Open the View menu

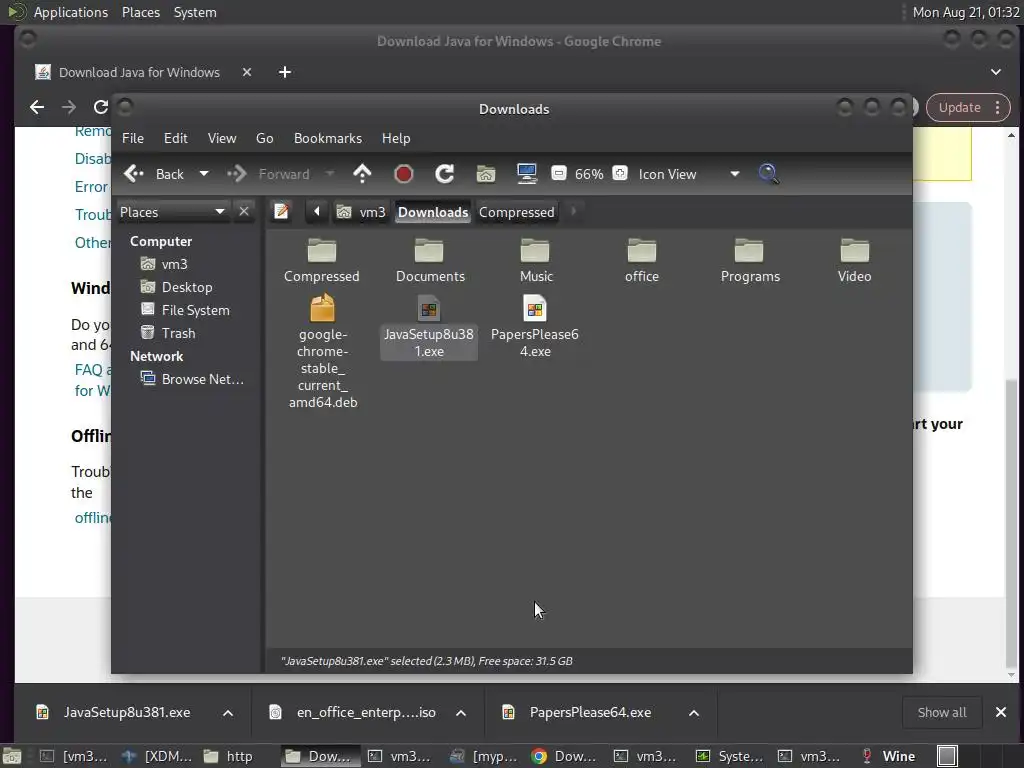click(222, 138)
